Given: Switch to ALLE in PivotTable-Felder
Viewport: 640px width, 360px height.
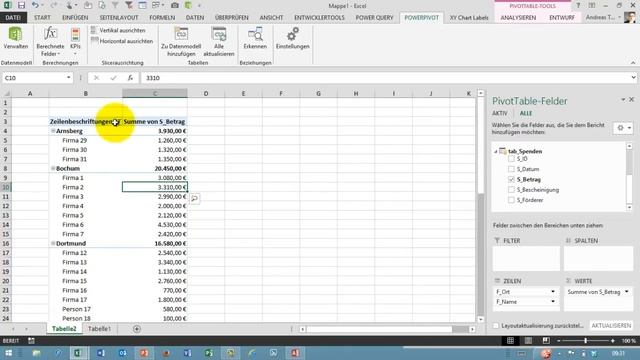Looking at the screenshot, I should pos(526,113).
